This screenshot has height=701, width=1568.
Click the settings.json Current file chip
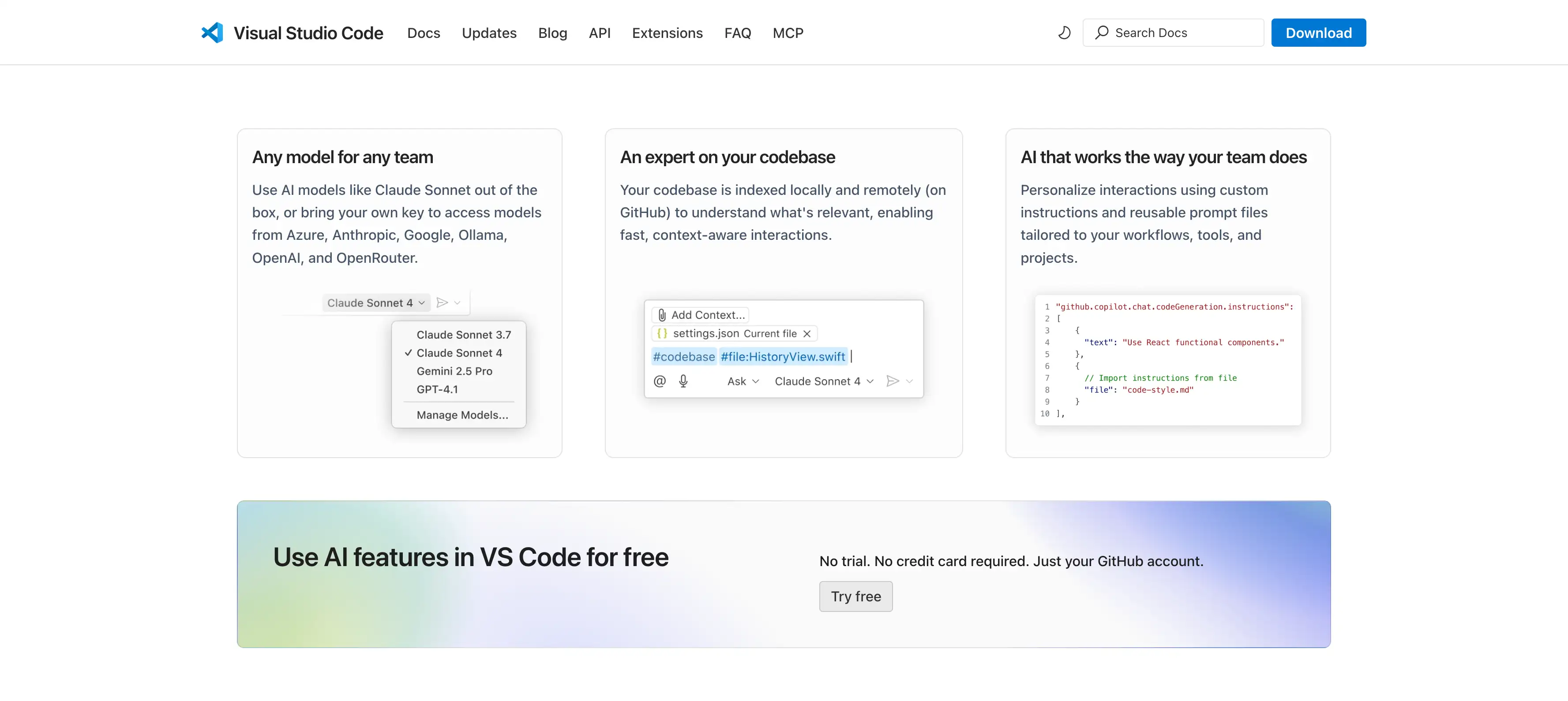[x=734, y=333]
